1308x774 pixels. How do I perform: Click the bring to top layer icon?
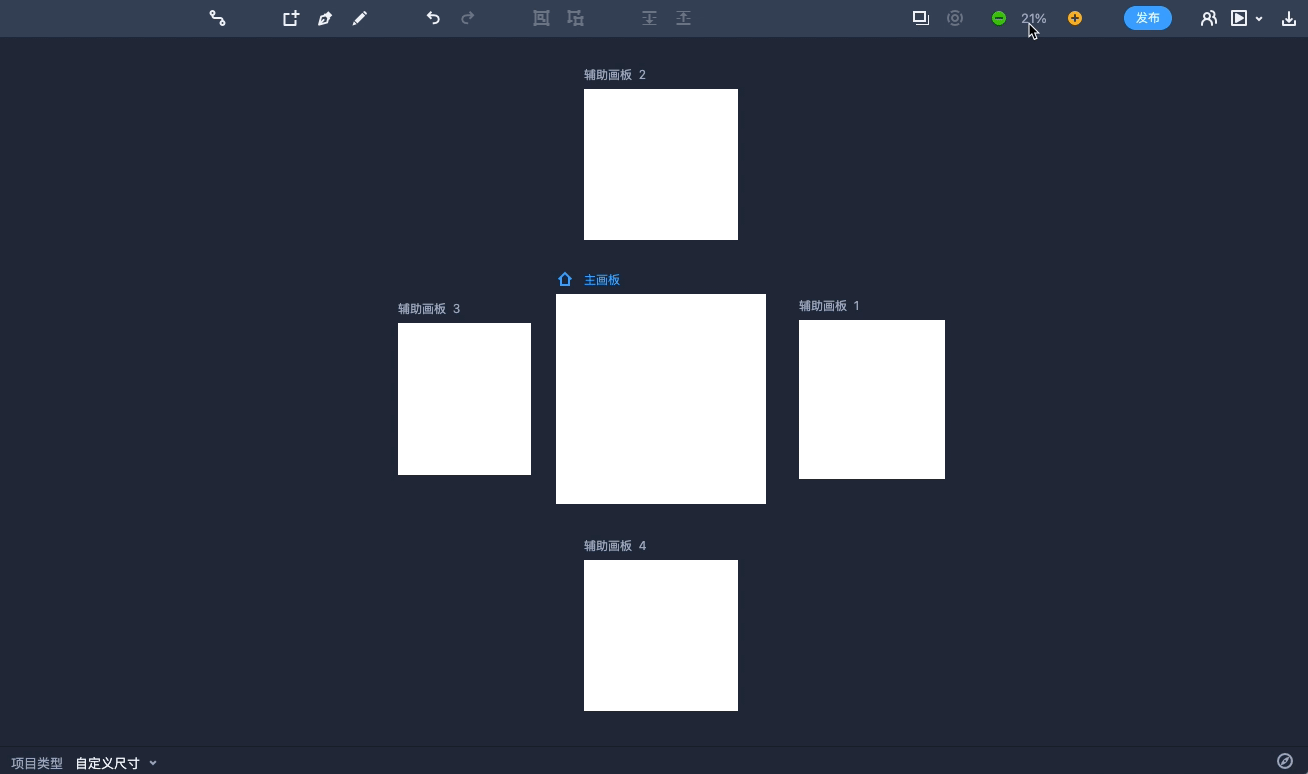[683, 18]
